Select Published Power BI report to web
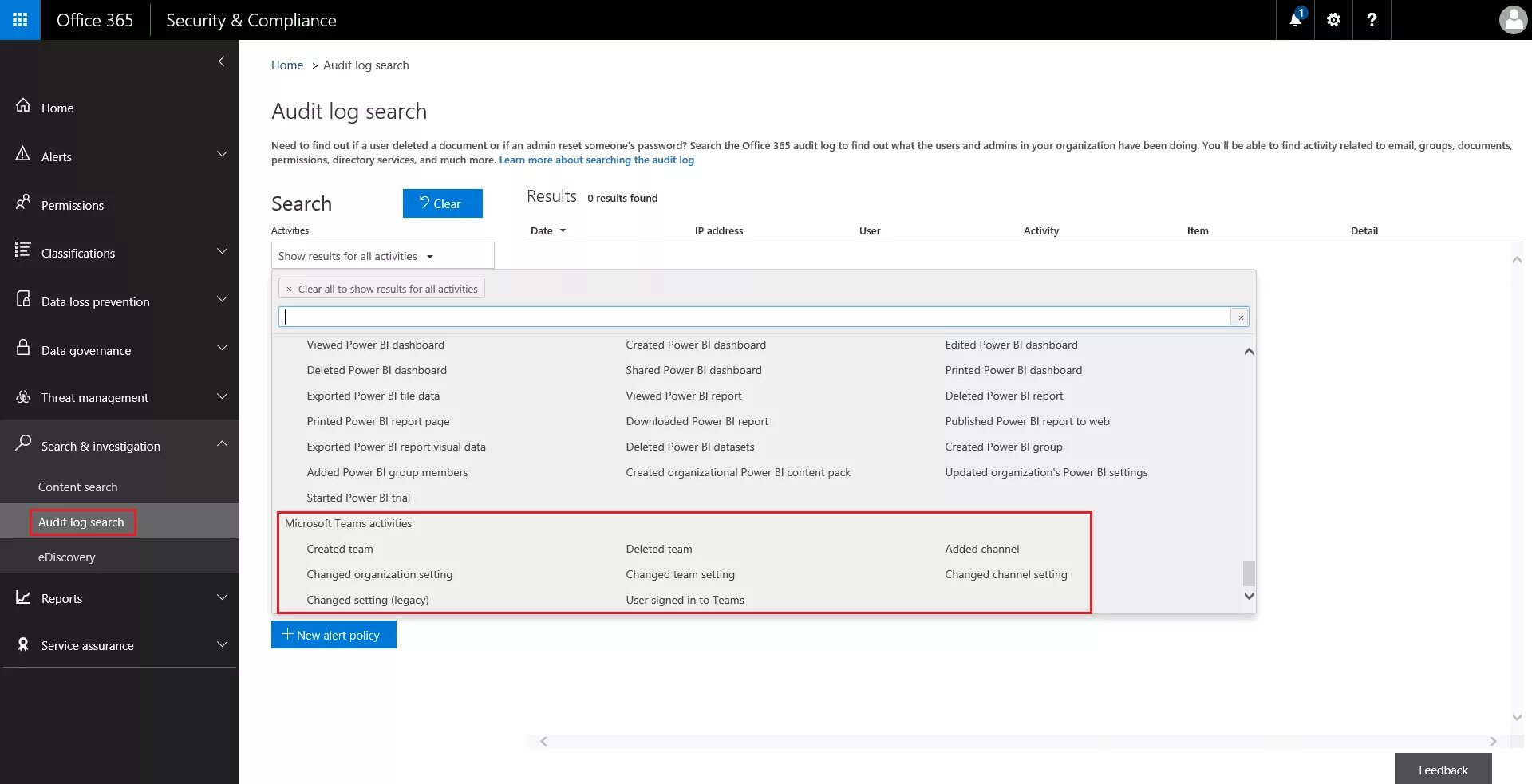1532x784 pixels. (x=1028, y=421)
